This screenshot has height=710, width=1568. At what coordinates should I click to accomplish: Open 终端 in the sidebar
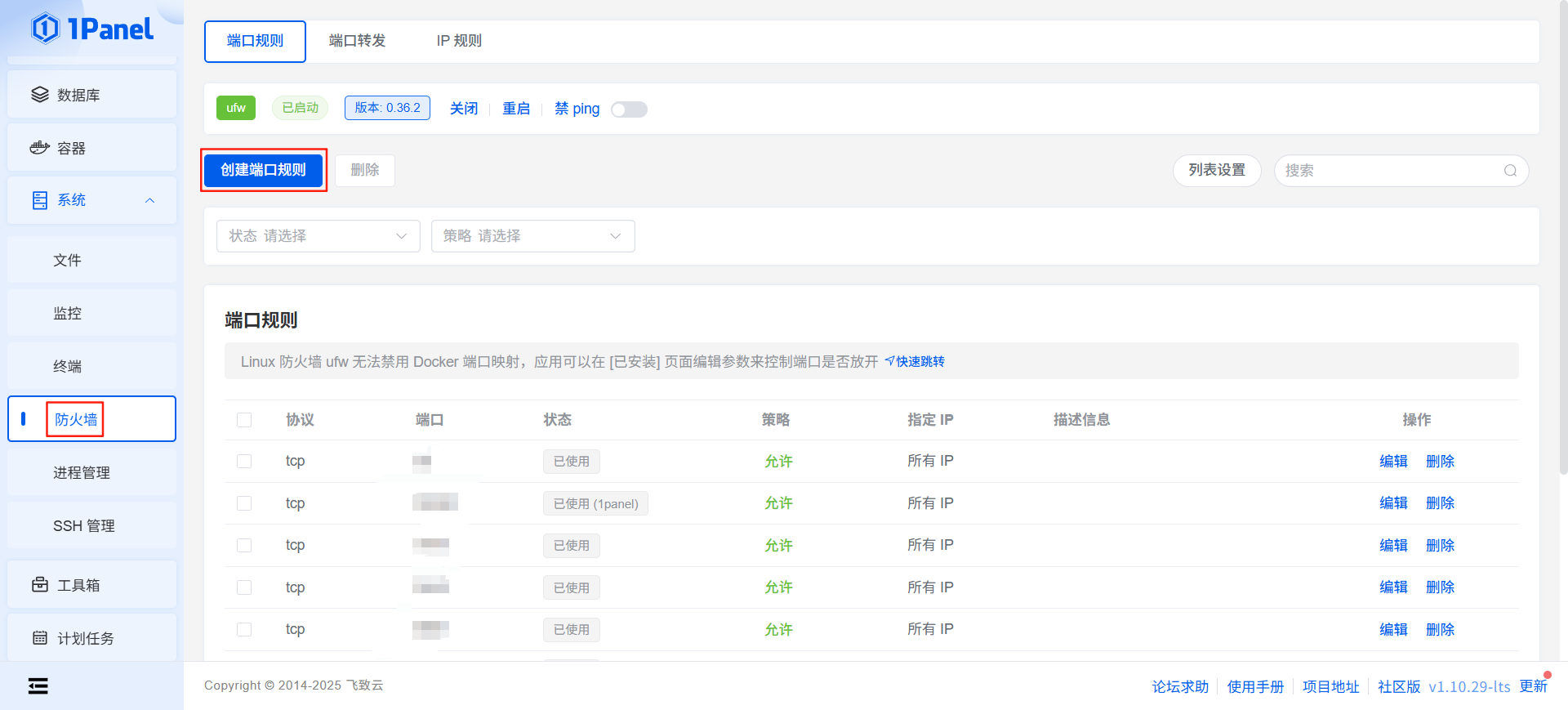pos(91,366)
